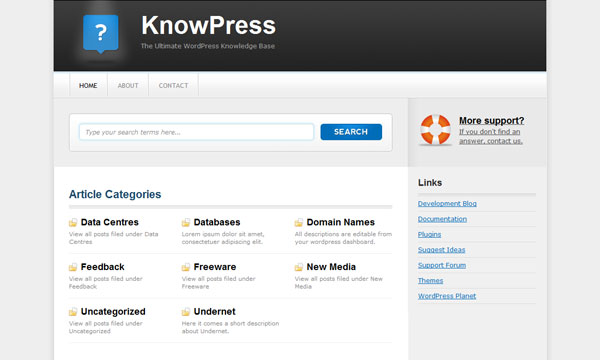600x360 pixels.
Task: Click the Ultimate WordPress Knowledge Base tagline
Action: [x=207, y=46]
